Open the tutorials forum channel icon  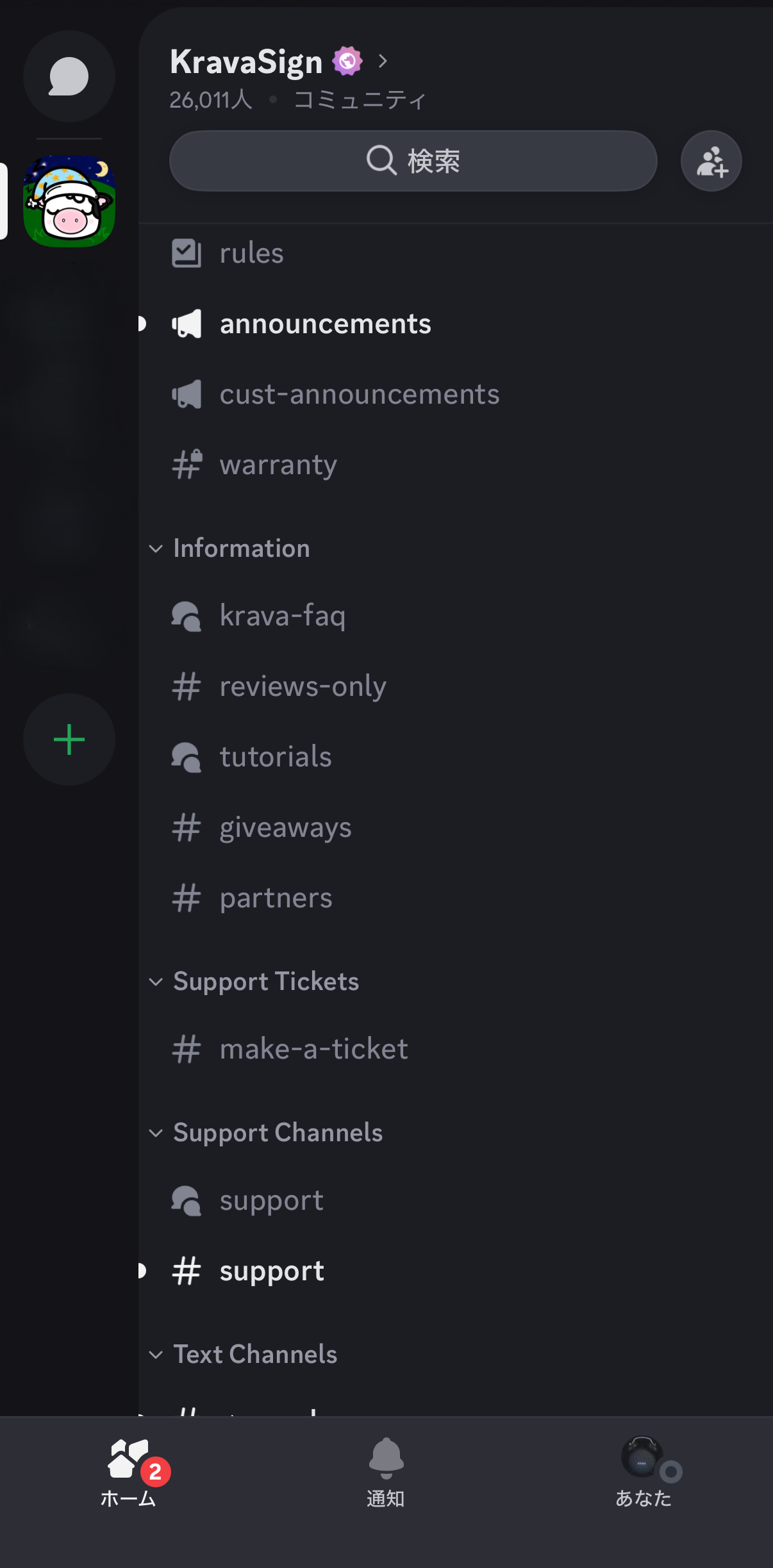point(187,757)
